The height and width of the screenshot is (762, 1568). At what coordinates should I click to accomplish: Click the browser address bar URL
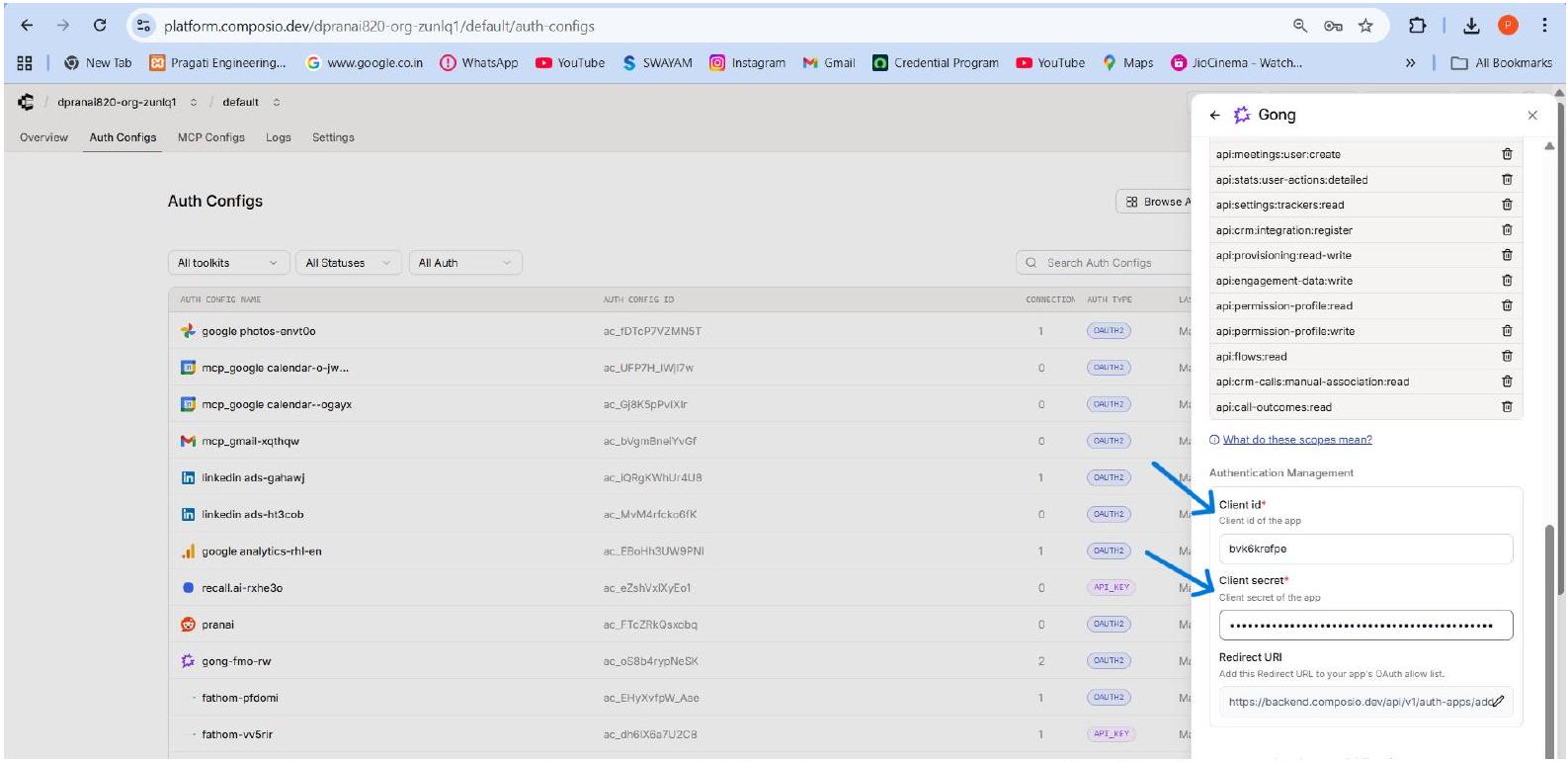[x=379, y=26]
